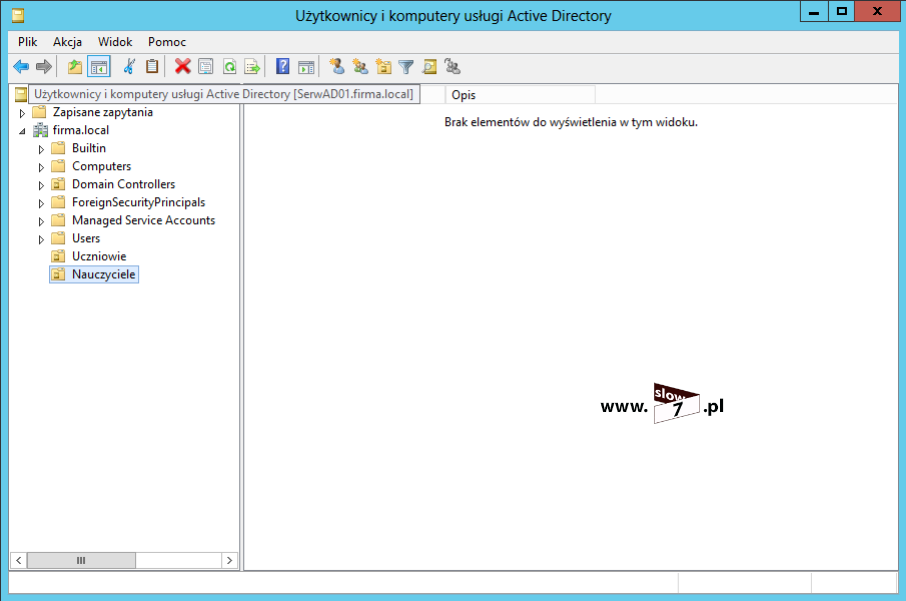Click the Export list icon

coord(252,67)
